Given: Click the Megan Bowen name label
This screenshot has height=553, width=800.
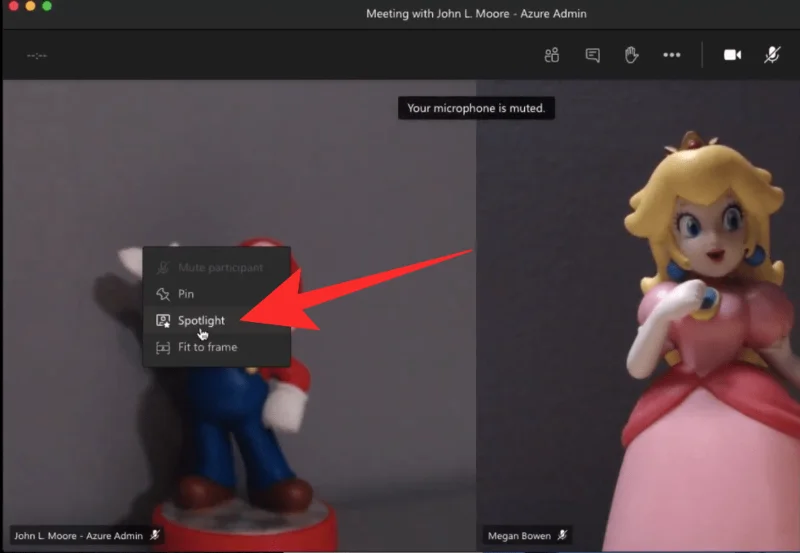Looking at the screenshot, I should tap(519, 536).
